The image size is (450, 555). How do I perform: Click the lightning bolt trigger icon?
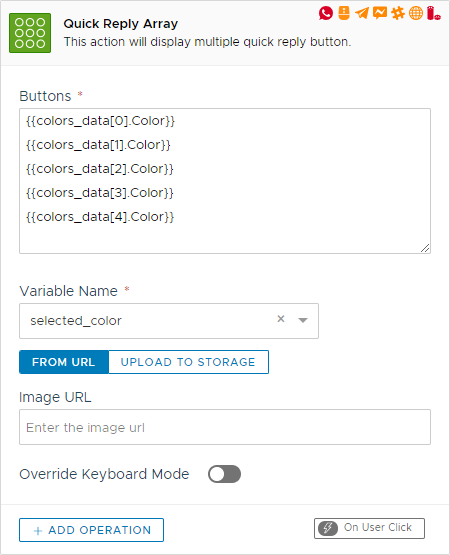point(327,528)
